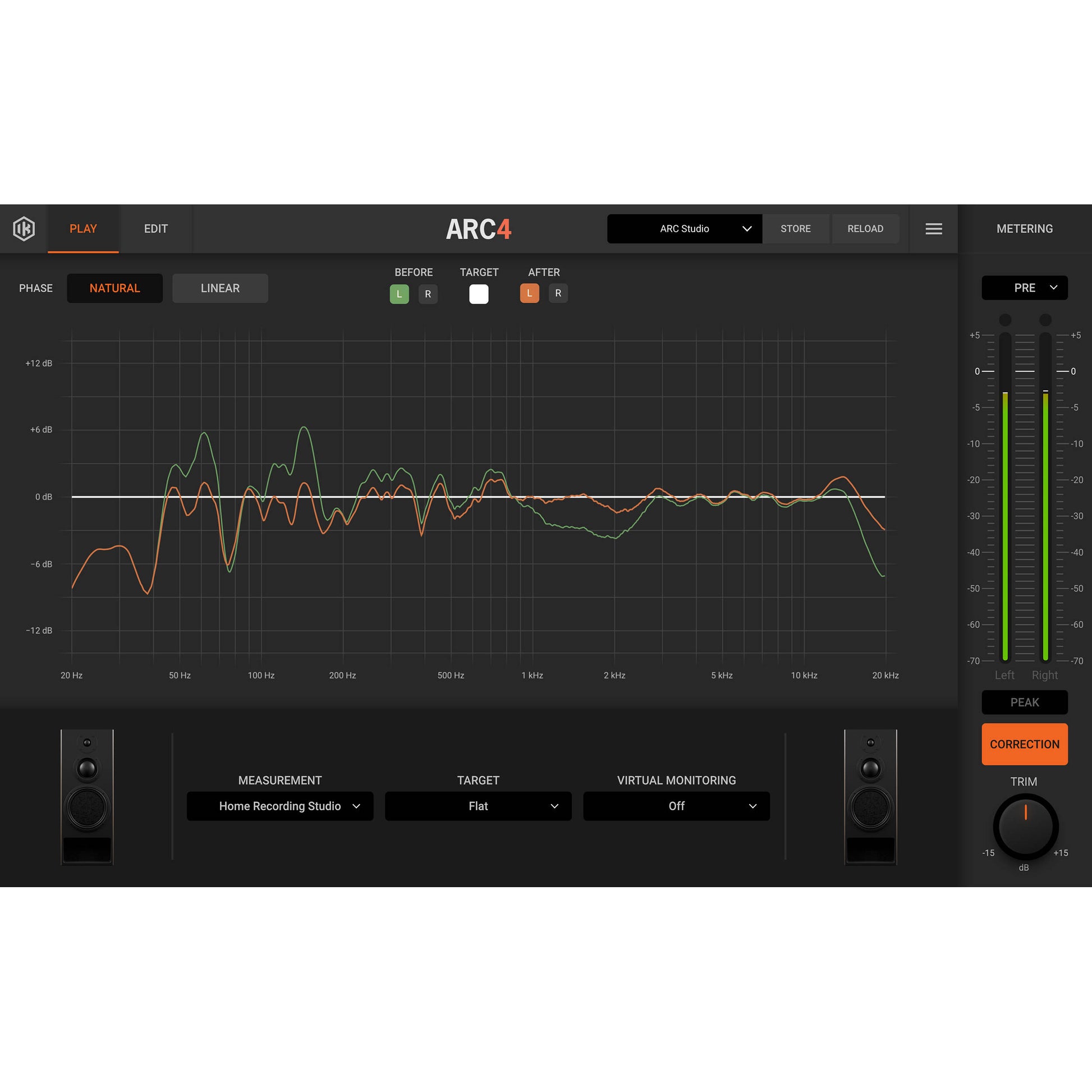The image size is (1092, 1092).
Task: Open the ARC Studio preset dropdown
Action: click(x=684, y=229)
